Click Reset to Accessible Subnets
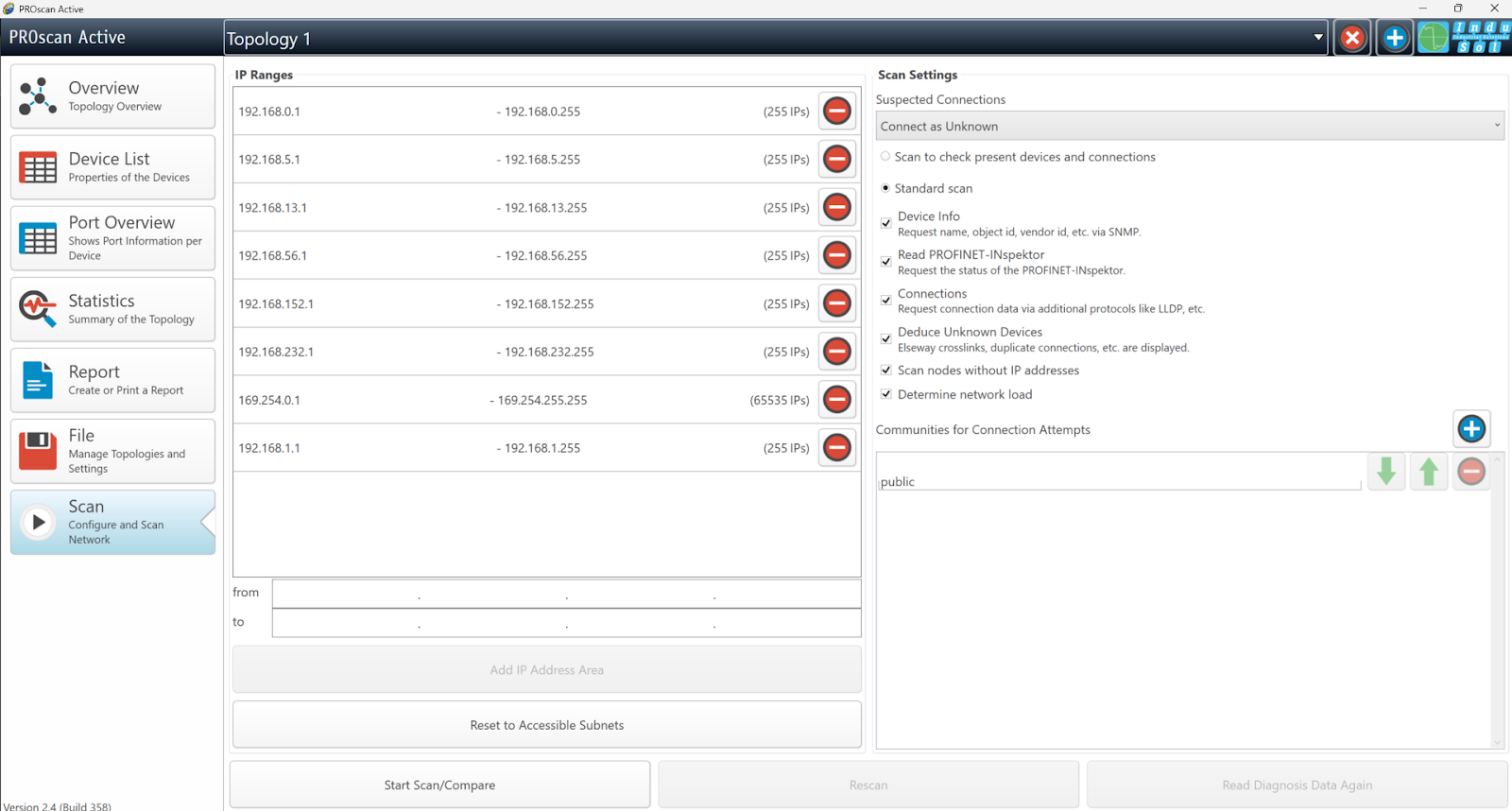 click(x=547, y=725)
